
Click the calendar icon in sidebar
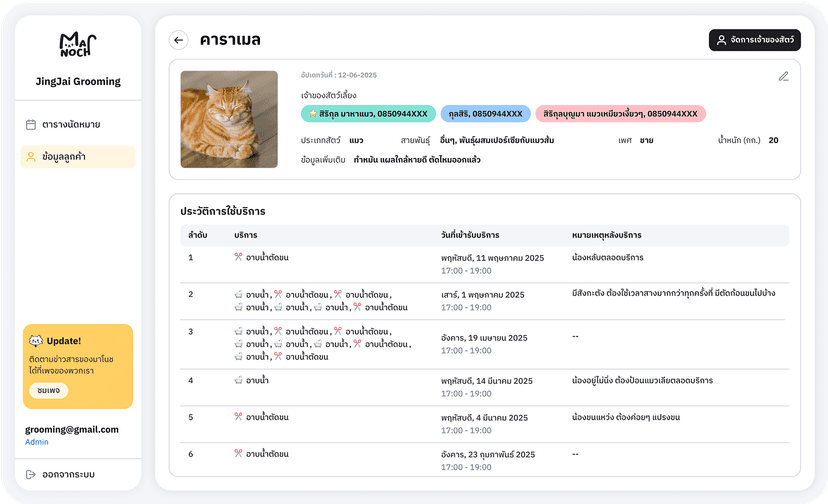click(31, 125)
